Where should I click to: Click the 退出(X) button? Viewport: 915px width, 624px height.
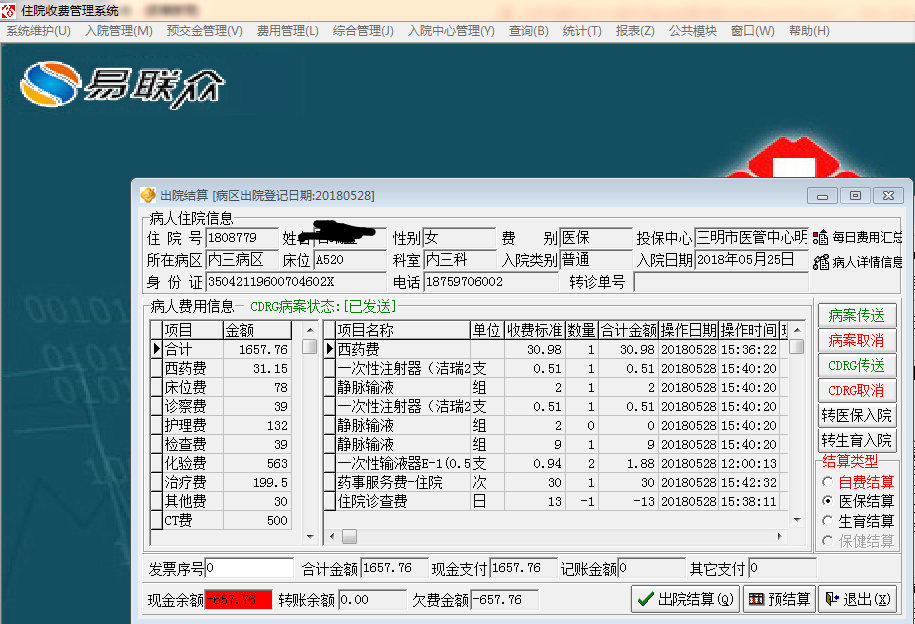(x=858, y=599)
